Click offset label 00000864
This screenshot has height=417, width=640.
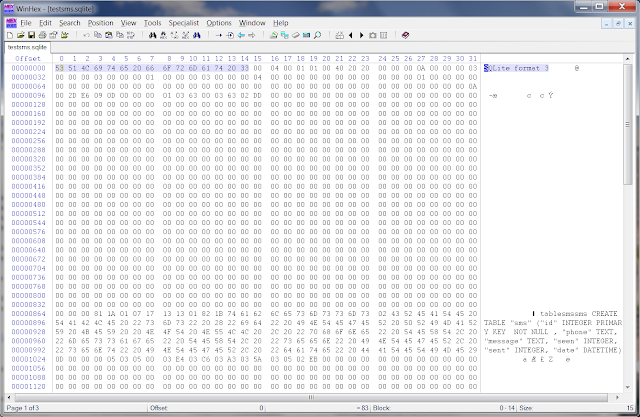click(29, 314)
